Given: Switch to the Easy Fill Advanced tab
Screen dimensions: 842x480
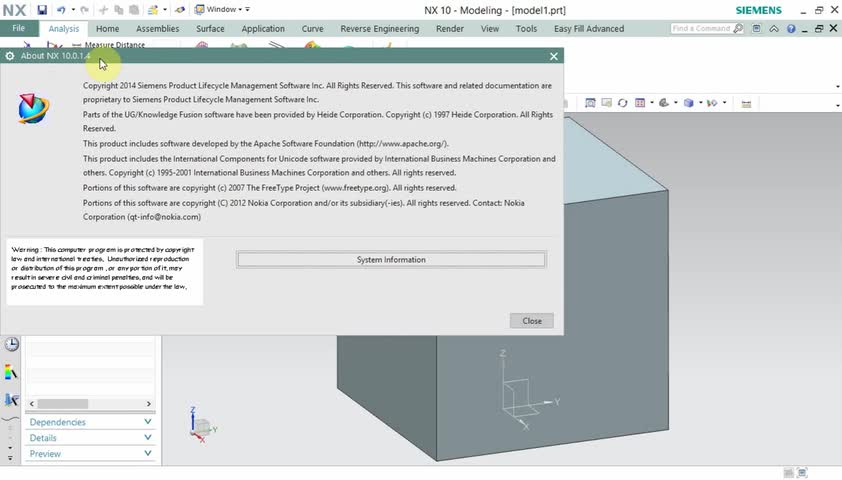Looking at the screenshot, I should (x=589, y=28).
